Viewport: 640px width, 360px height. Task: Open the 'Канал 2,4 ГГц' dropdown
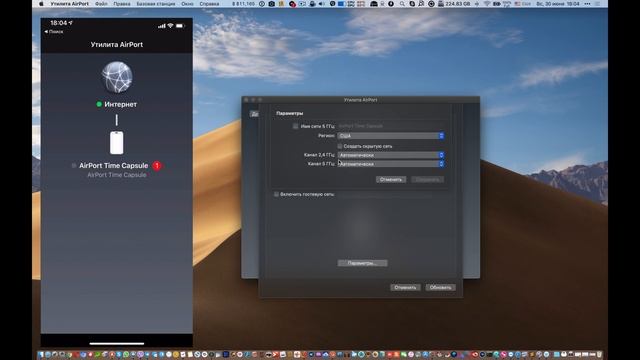[391, 155]
